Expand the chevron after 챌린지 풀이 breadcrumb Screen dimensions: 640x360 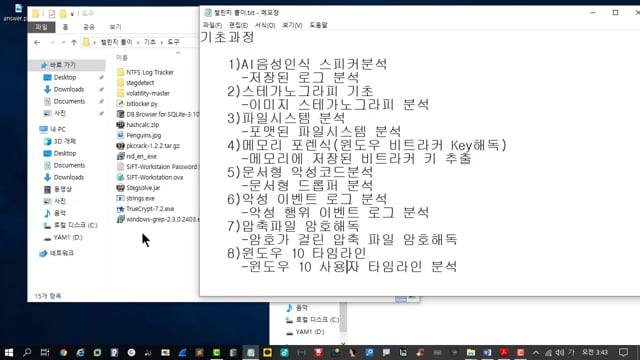[138, 42]
